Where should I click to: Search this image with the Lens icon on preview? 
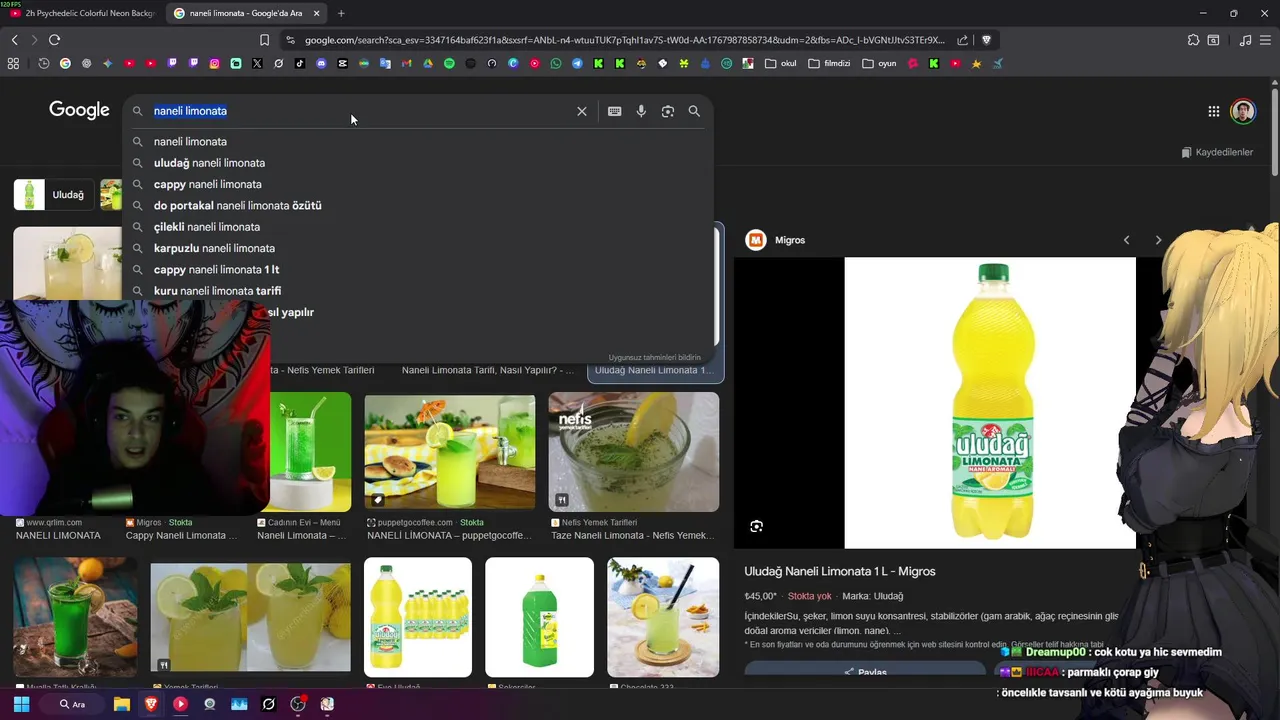[757, 526]
